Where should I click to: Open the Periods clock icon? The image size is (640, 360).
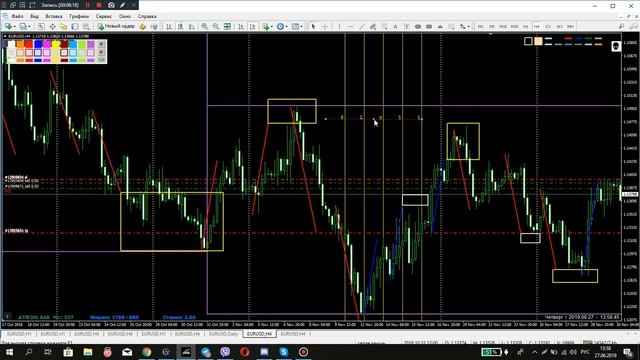tap(280, 26)
